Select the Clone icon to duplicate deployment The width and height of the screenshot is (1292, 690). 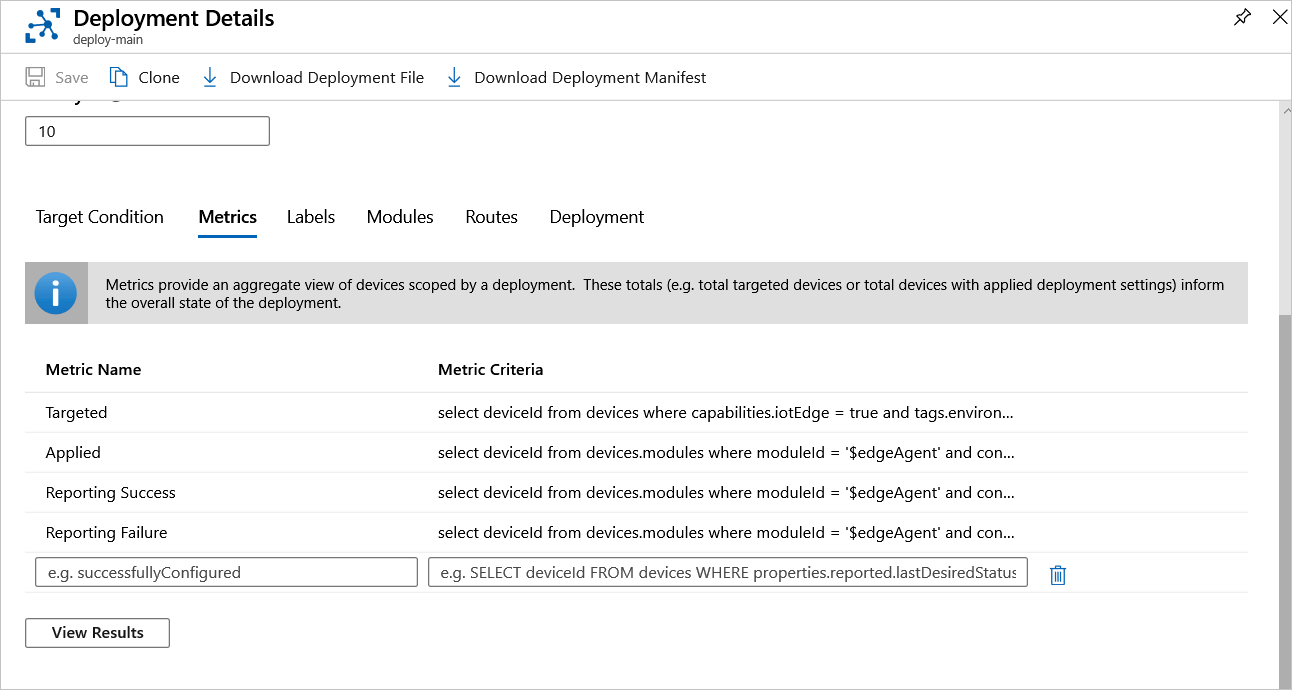coord(117,76)
